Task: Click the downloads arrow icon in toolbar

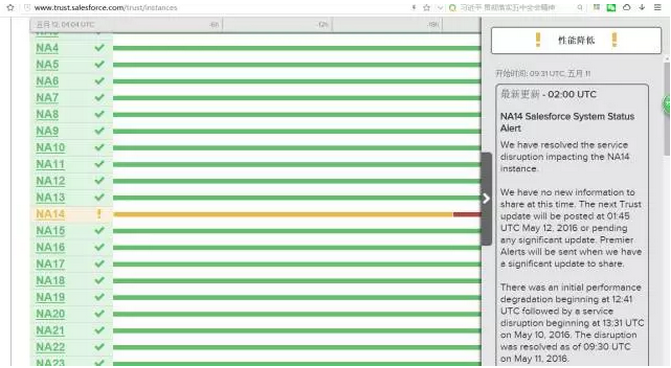Action: pyautogui.click(x=642, y=7)
